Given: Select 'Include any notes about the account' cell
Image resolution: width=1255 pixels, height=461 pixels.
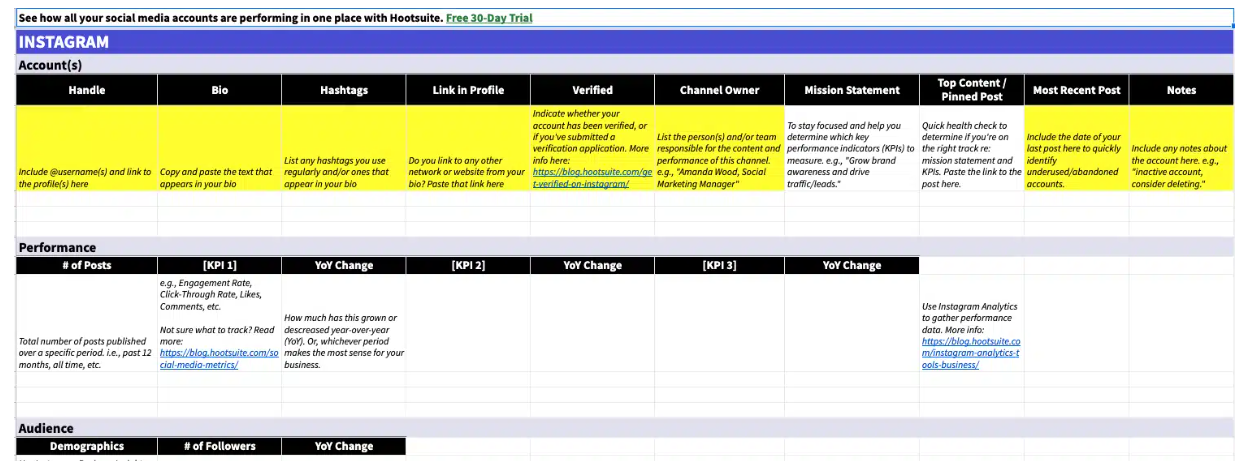Looking at the screenshot, I should [x=1181, y=149].
